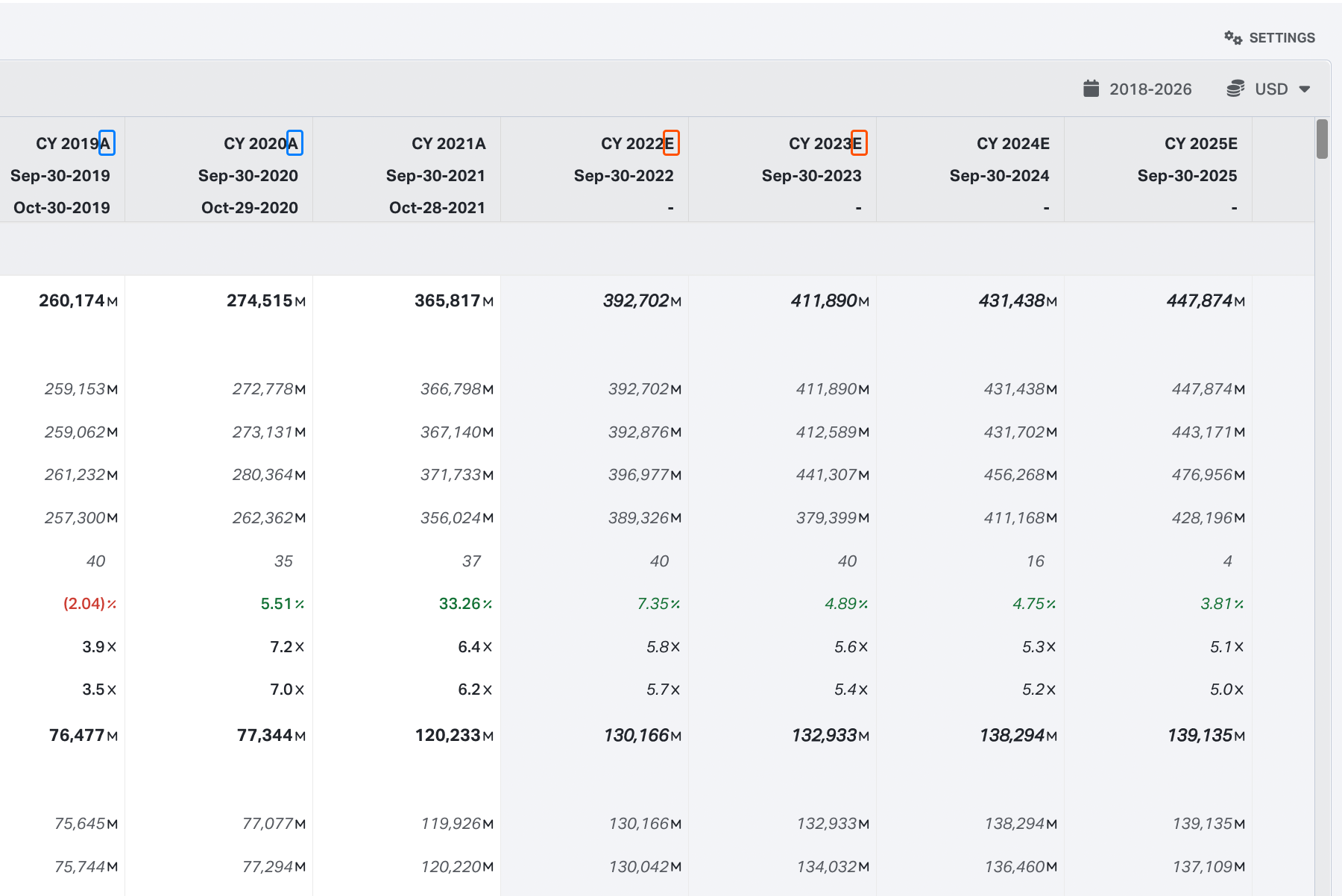1342x896 pixels.
Task: Open the USD currency dropdown
Action: (x=1270, y=89)
